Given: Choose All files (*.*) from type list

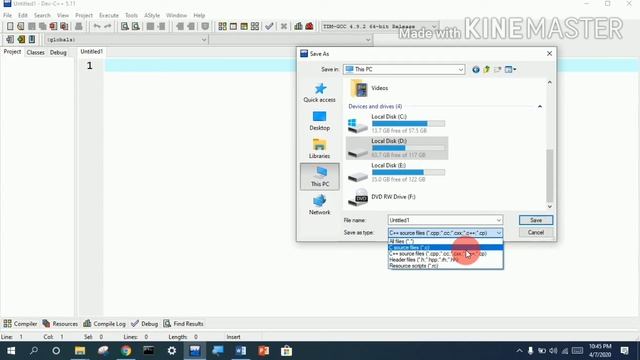Looking at the screenshot, I should pos(446,241).
